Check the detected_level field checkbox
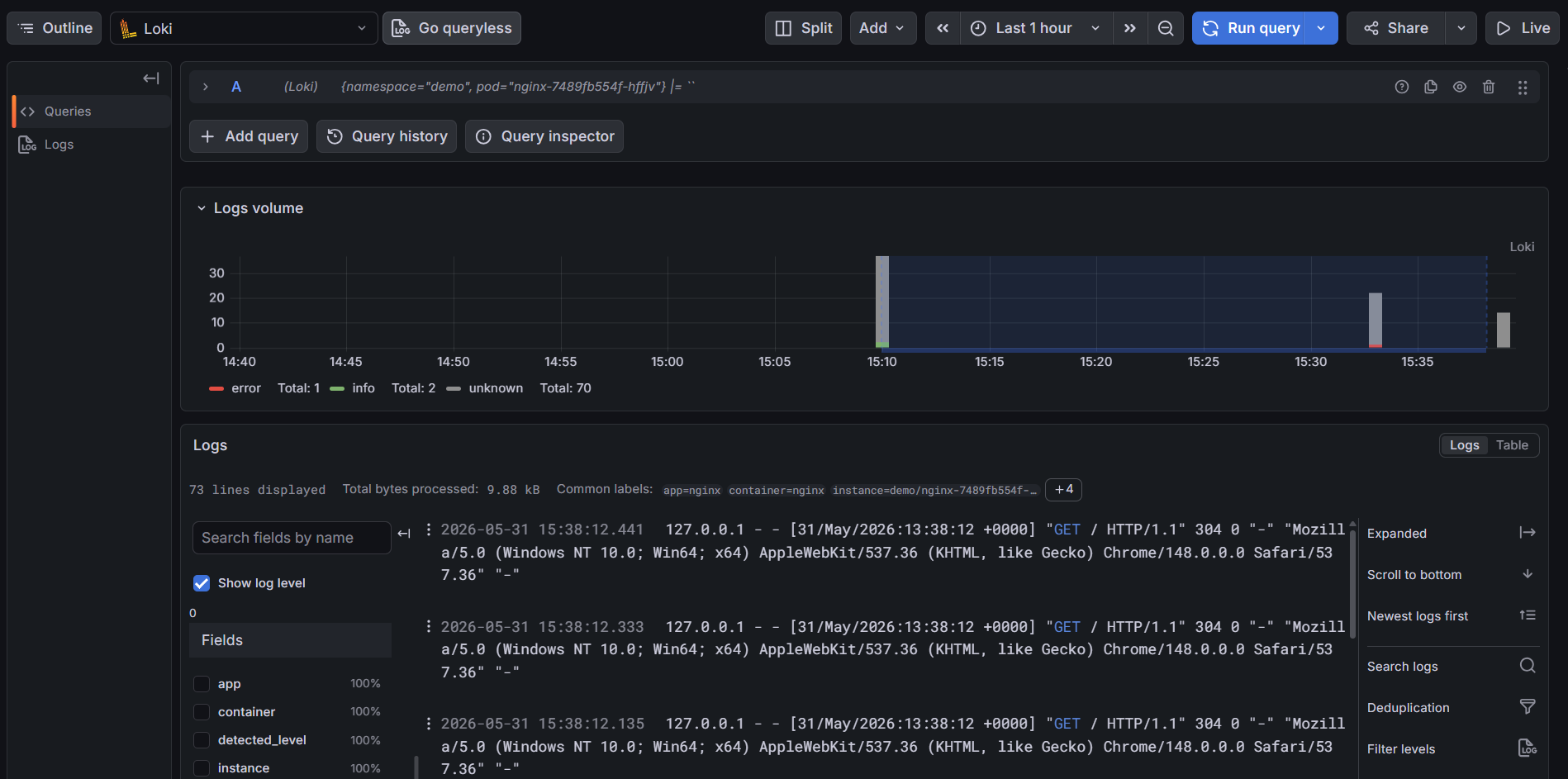This screenshot has height=779, width=1568. (x=202, y=740)
